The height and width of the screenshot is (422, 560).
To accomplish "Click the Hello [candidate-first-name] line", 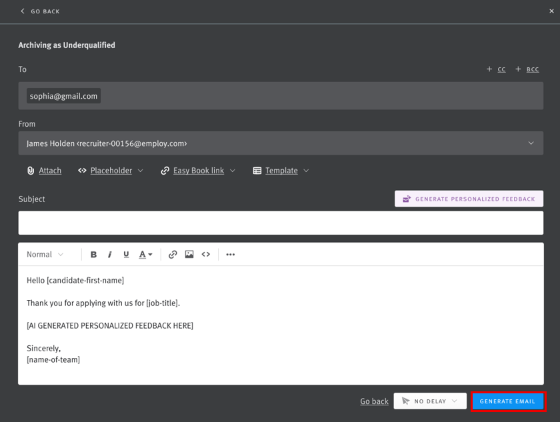I will coord(75,280).
